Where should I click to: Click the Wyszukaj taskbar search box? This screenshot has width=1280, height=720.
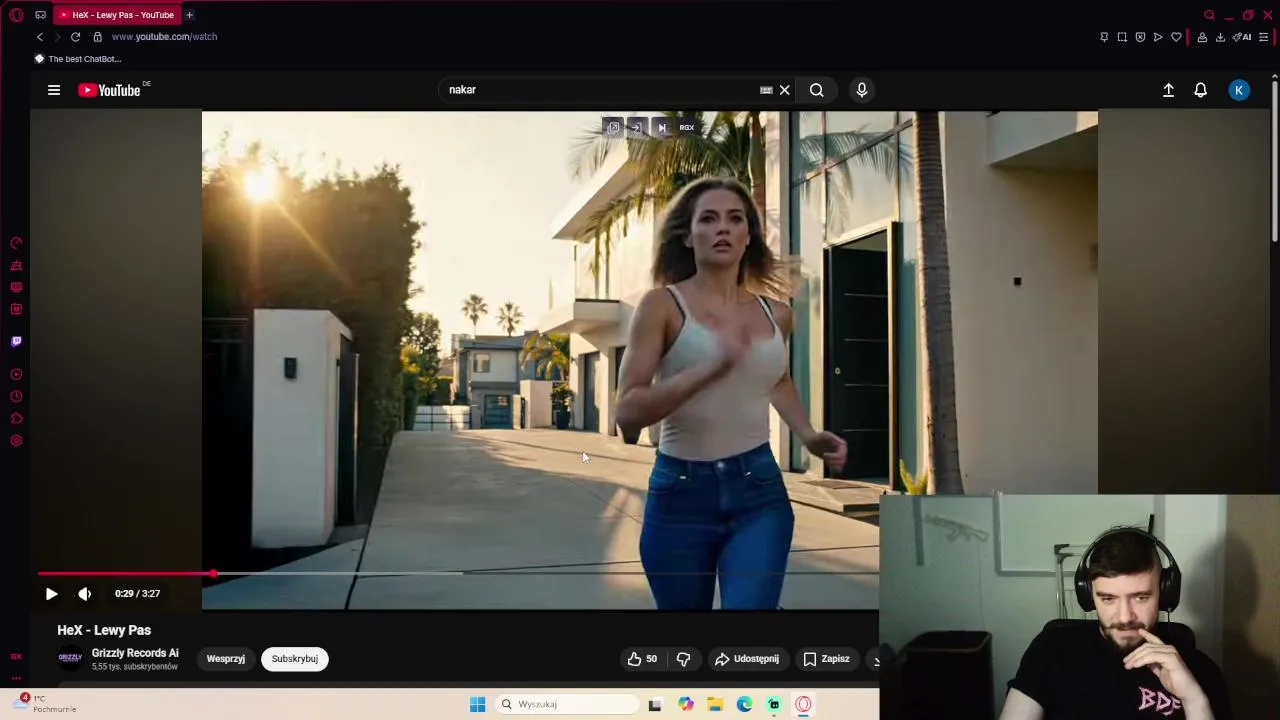[568, 705]
